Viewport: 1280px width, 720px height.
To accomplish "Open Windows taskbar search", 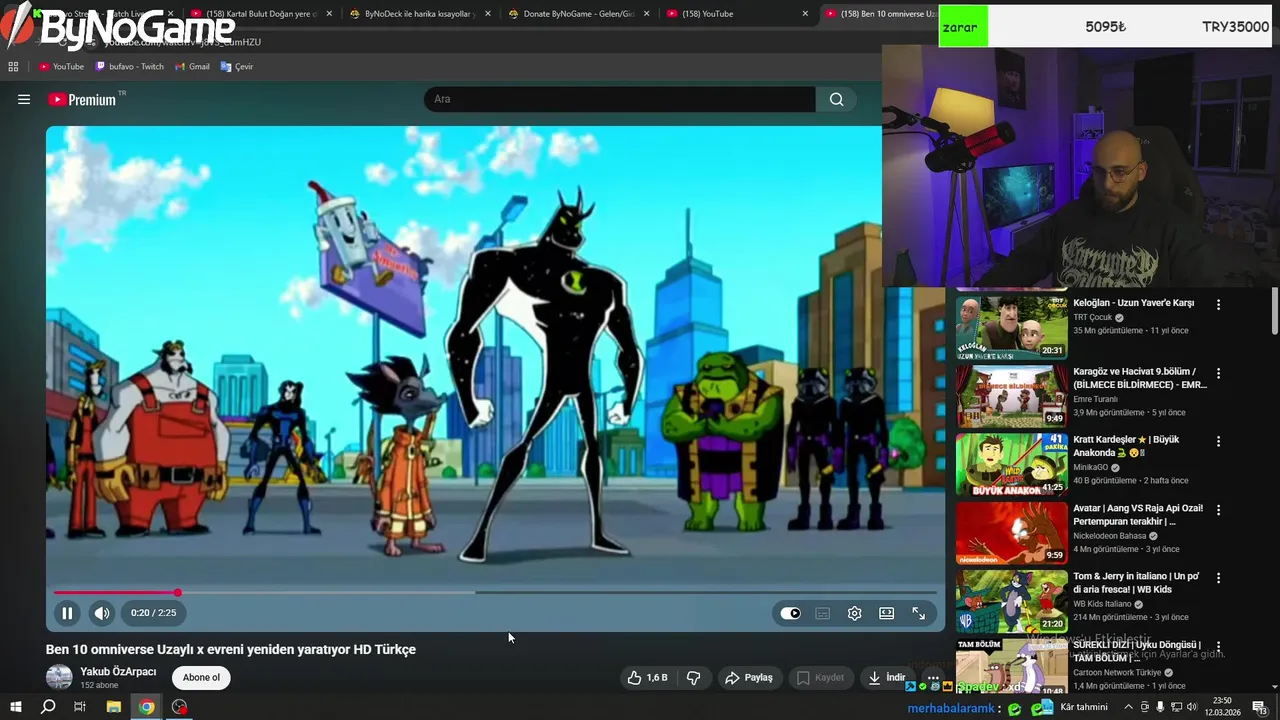I will click(48, 707).
